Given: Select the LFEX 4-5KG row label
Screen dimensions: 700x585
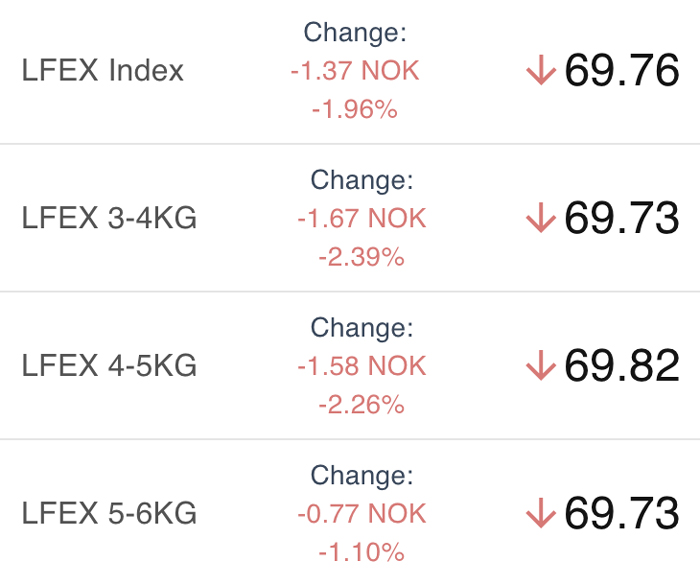Looking at the screenshot, I should pyautogui.click(x=109, y=366).
